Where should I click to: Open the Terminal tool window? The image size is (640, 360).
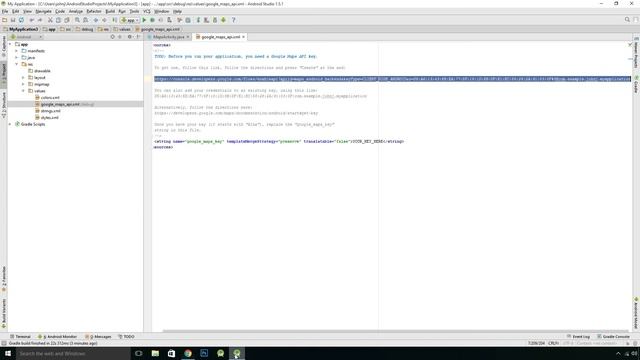20,337
